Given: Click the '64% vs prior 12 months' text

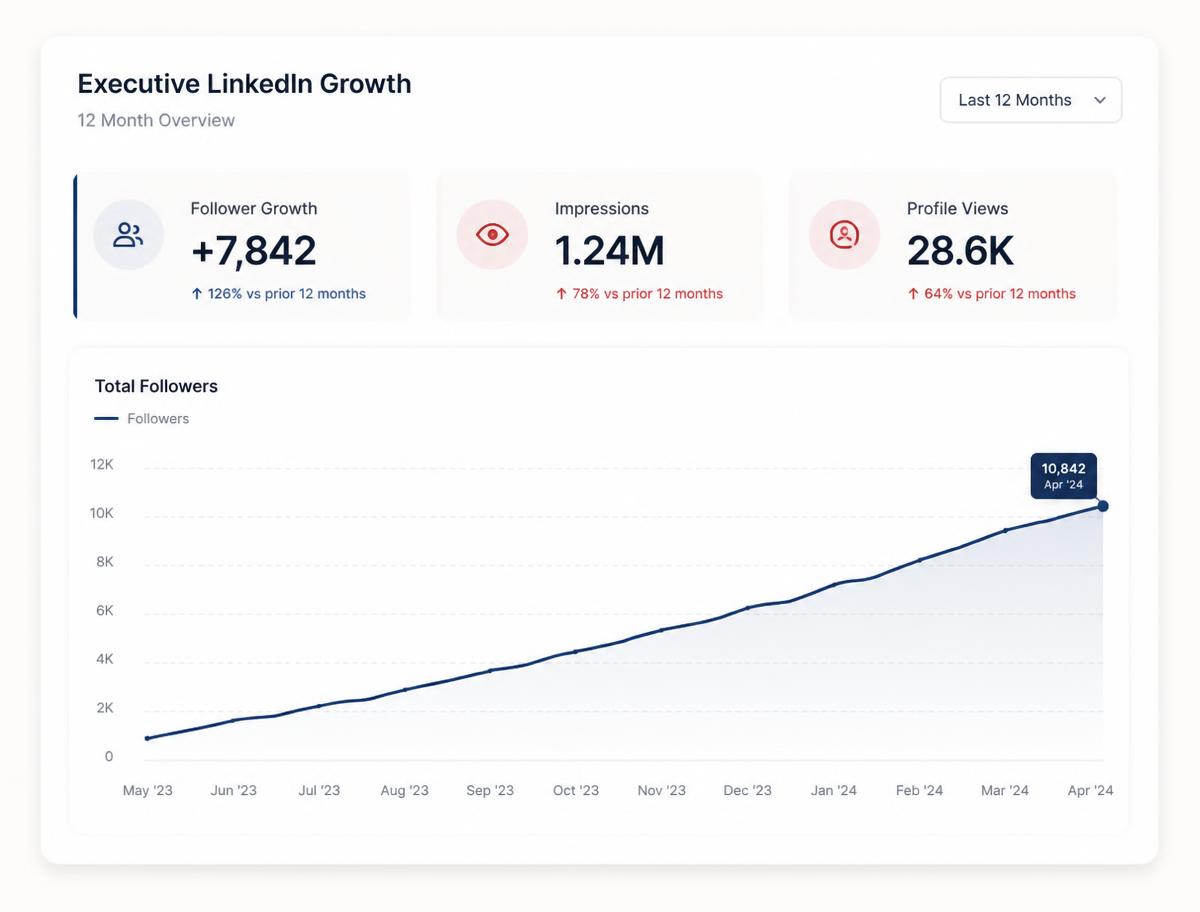Looking at the screenshot, I should [1000, 294].
